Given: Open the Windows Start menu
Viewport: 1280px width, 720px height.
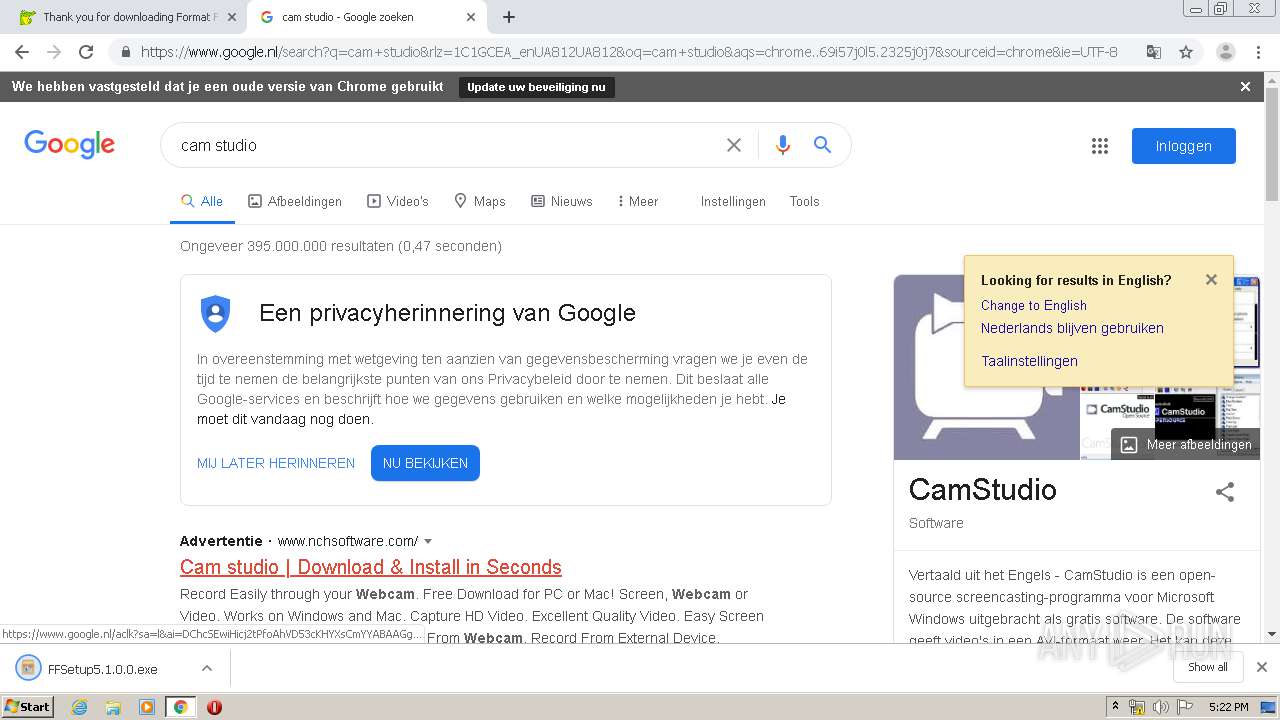Looking at the screenshot, I should [28, 706].
